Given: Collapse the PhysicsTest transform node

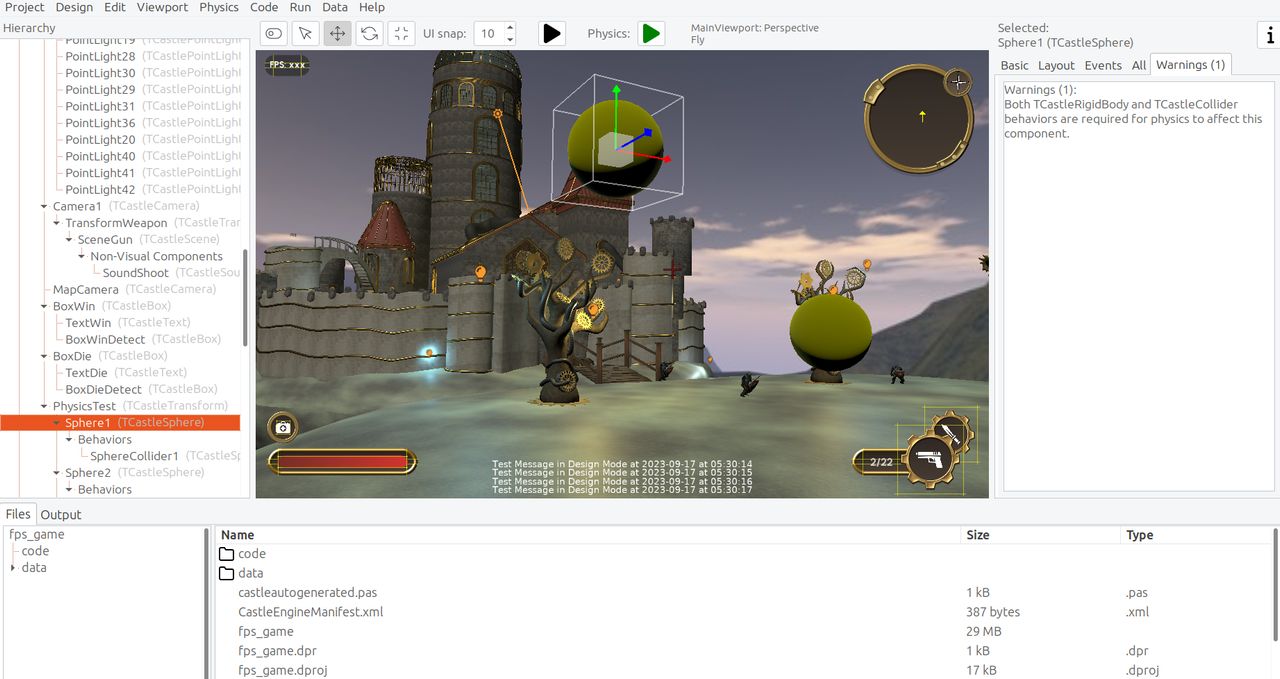Looking at the screenshot, I should (x=44, y=406).
